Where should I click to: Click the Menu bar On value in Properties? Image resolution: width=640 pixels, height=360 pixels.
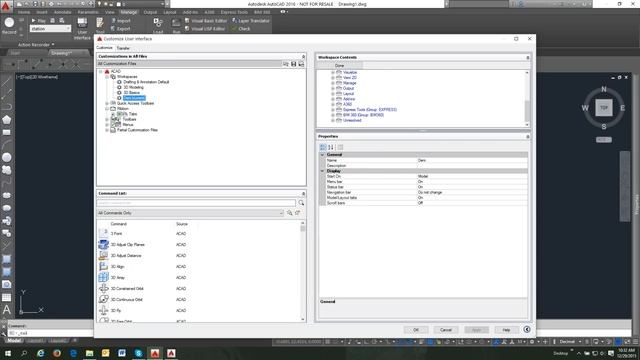[x=472, y=182]
